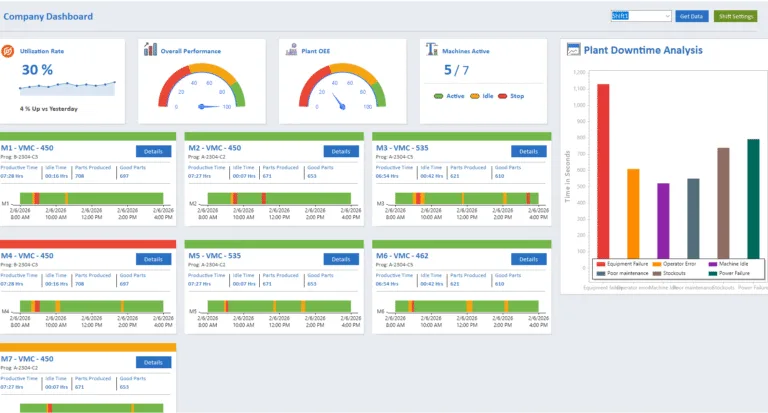
Task: Click the Utilization Rate icon
Action: coord(8,51)
